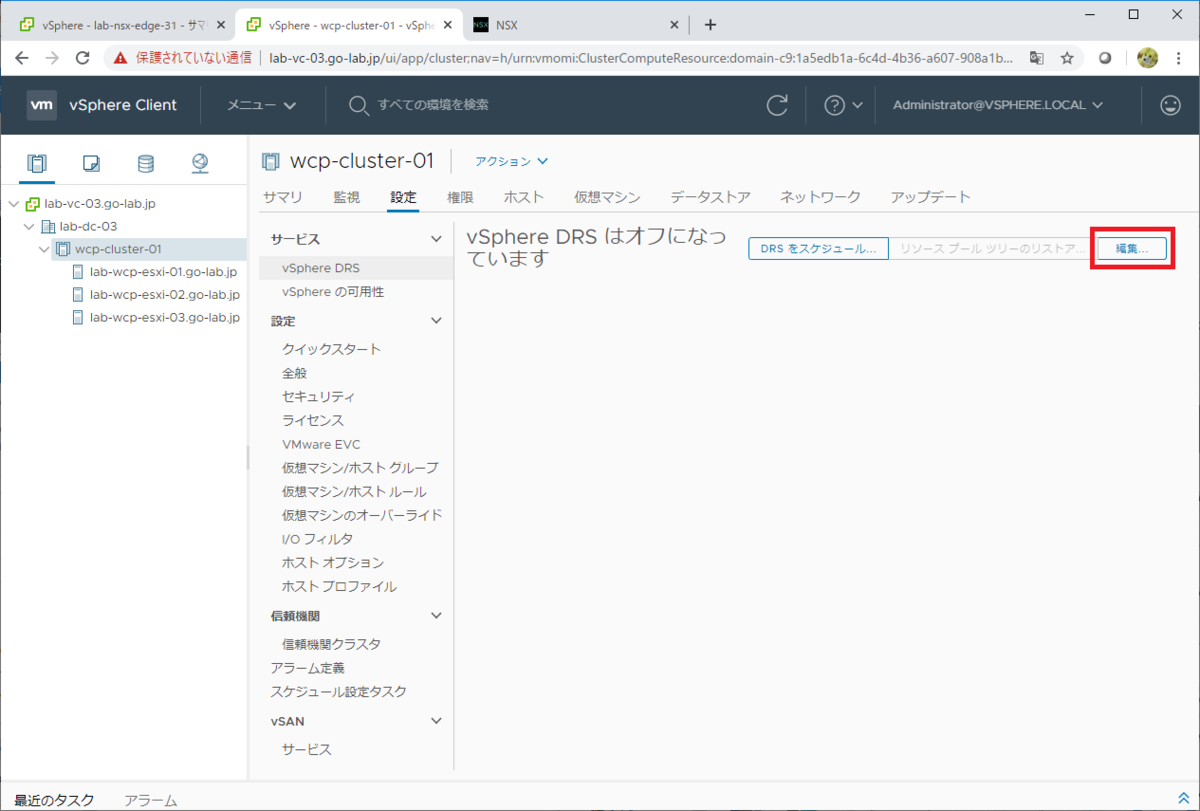Viewport: 1200px width, 811px height.
Task: Open the アラーム bottom panel tab
Action: point(151,800)
